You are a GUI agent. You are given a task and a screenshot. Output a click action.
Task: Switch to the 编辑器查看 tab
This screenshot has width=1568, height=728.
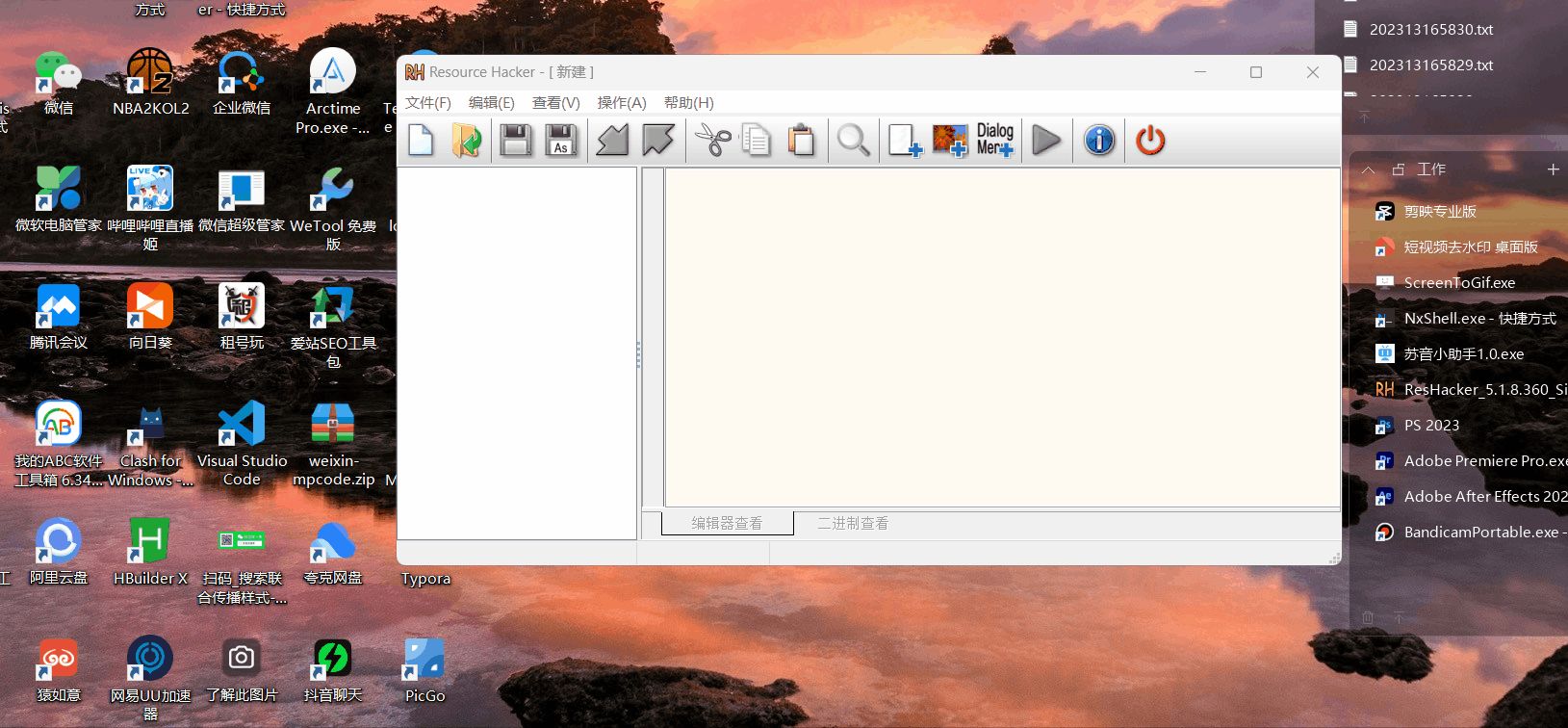(x=728, y=523)
